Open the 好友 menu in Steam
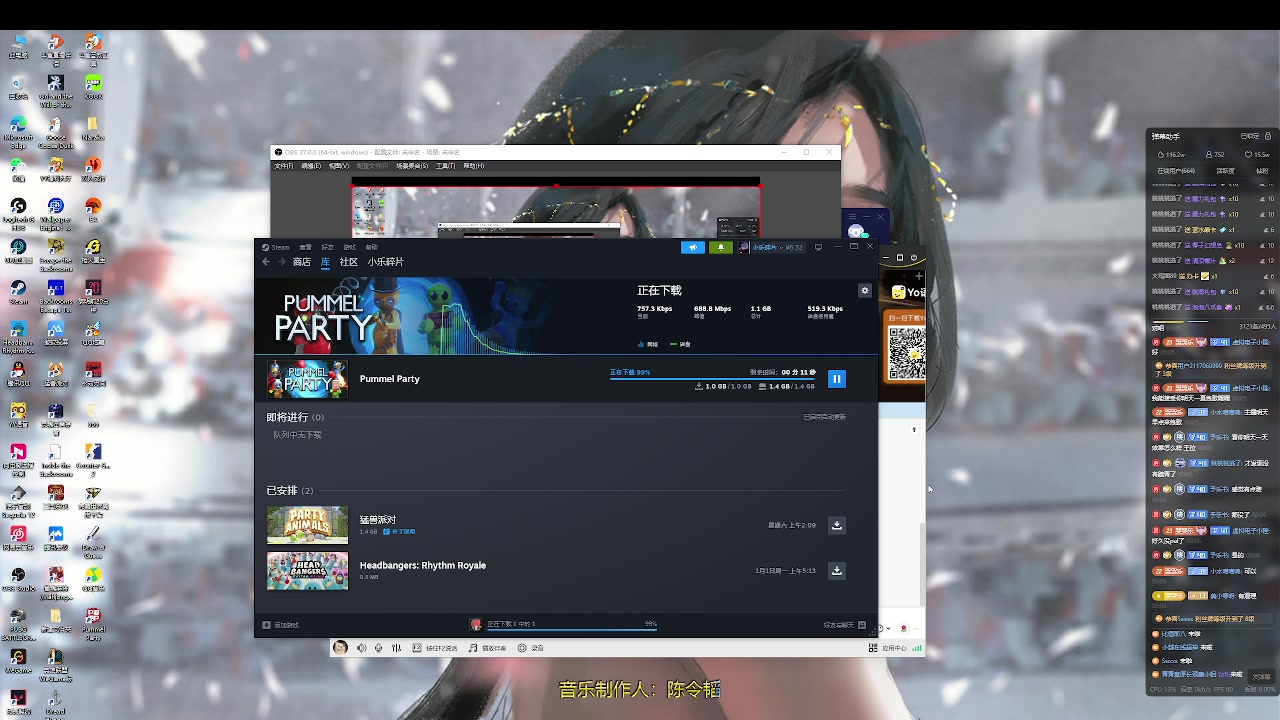This screenshot has height=720, width=1280. coord(327,247)
